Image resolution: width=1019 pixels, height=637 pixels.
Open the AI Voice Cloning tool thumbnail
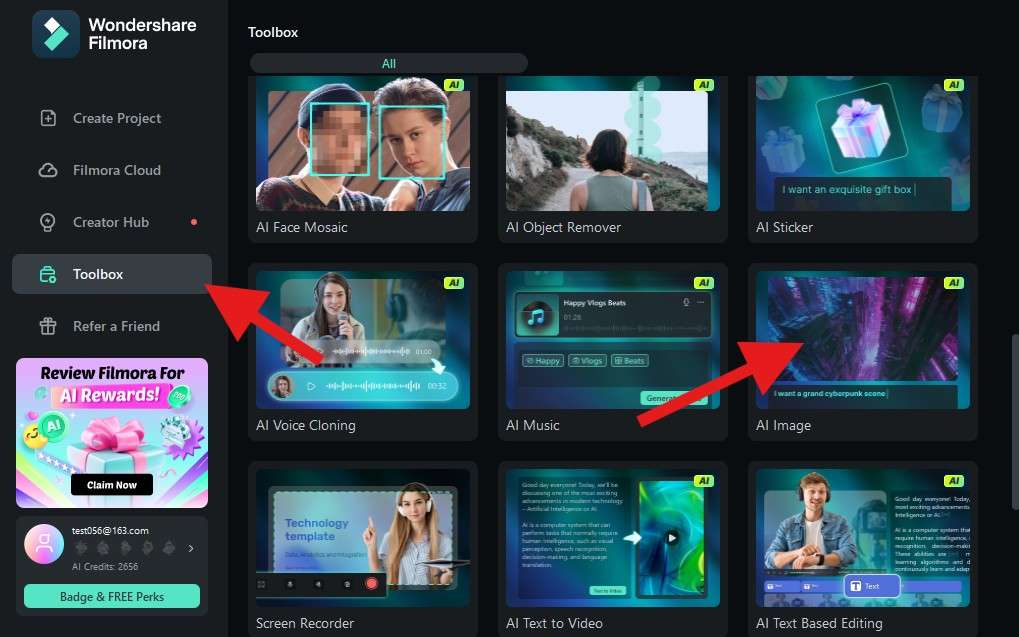click(363, 340)
